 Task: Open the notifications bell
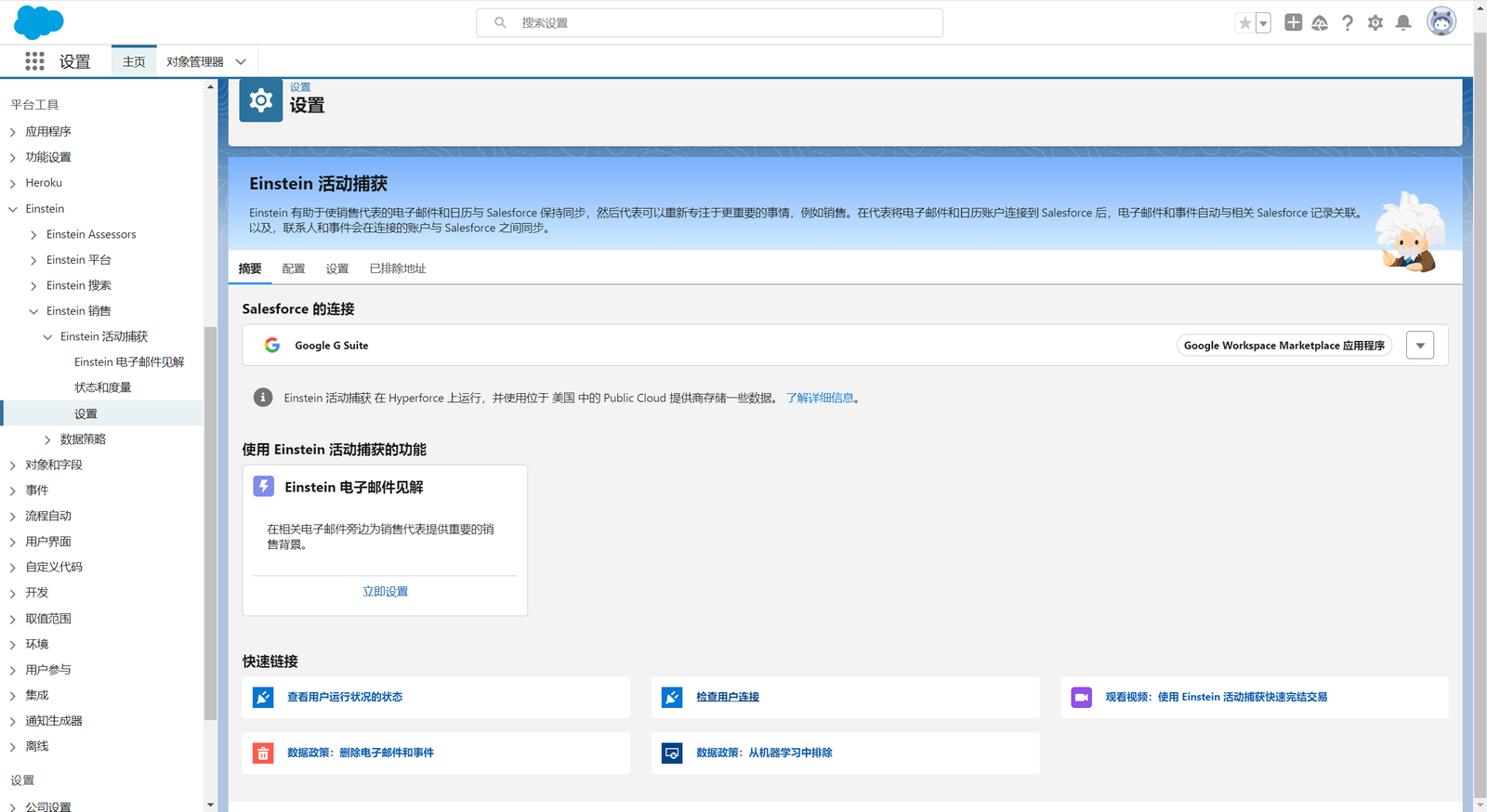point(1403,22)
